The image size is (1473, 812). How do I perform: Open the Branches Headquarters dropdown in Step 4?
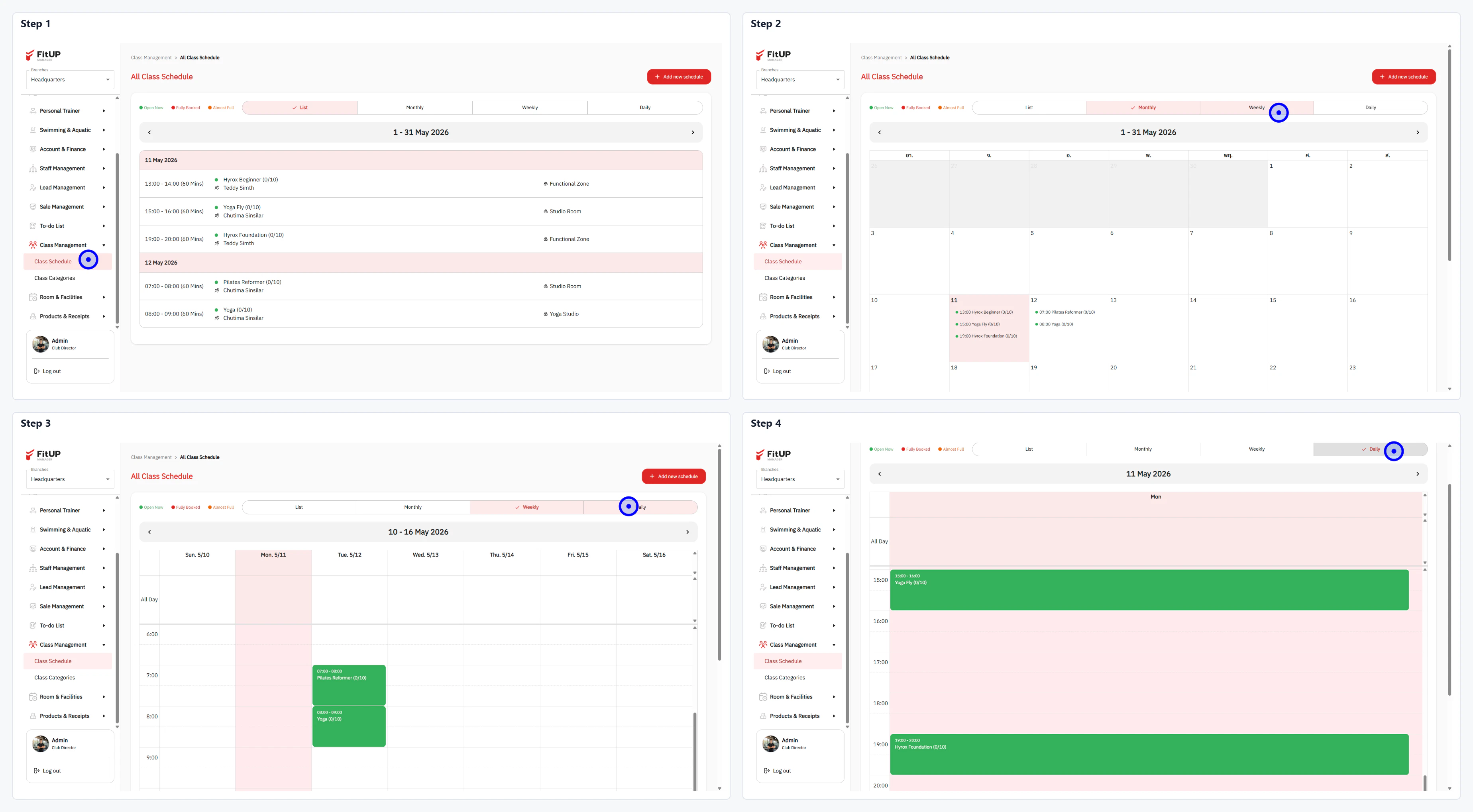(x=800, y=479)
